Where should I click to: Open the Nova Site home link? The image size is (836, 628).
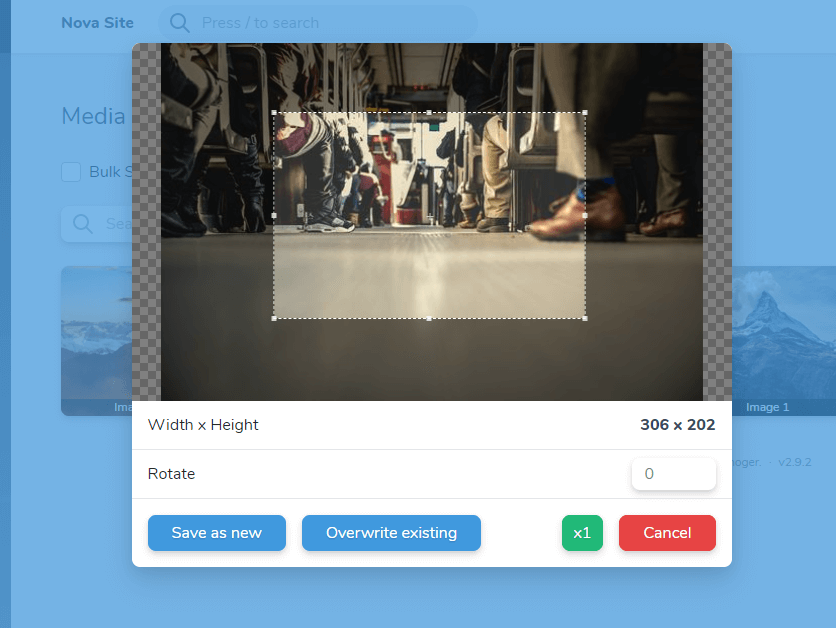(x=98, y=23)
